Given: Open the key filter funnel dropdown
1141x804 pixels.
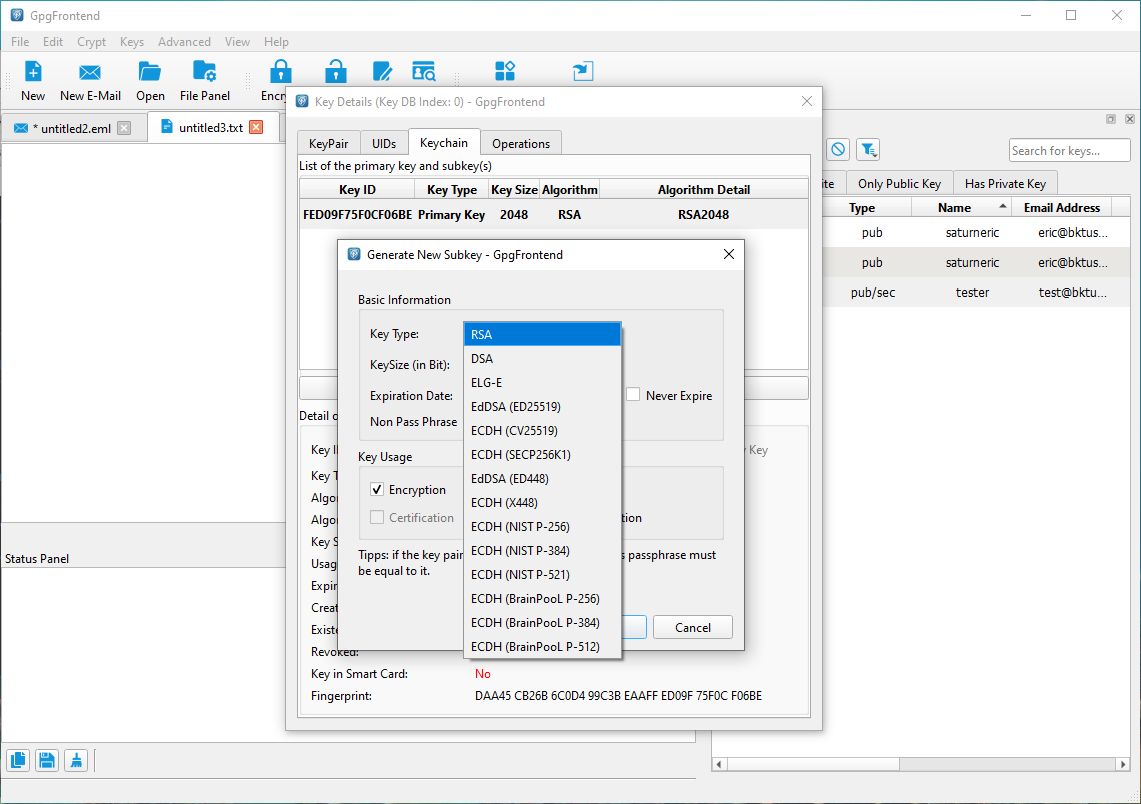Looking at the screenshot, I should tap(868, 149).
